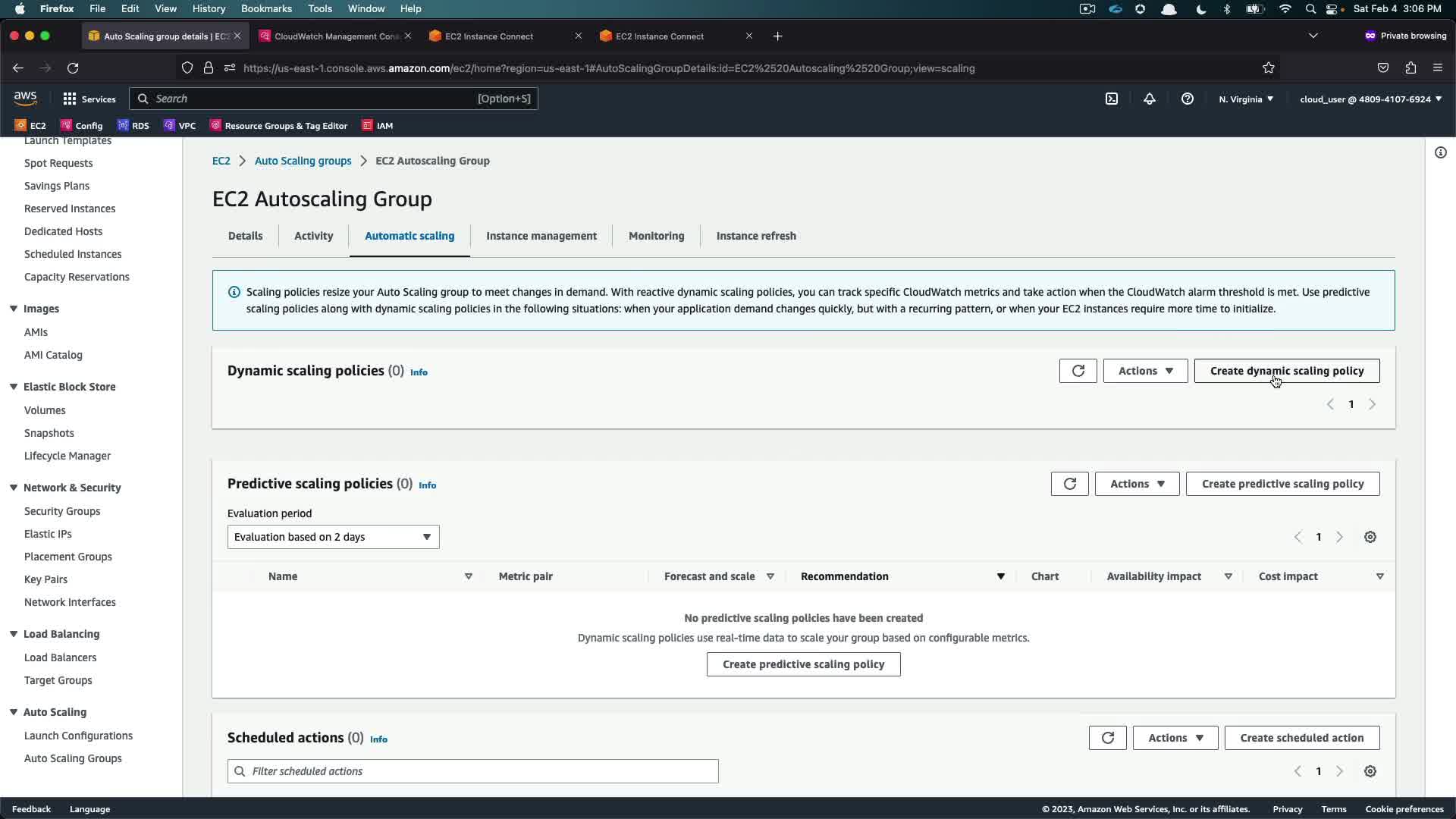Screen dimensions: 1456x819
Task: Open the info panel icon at right
Action: point(1440,152)
